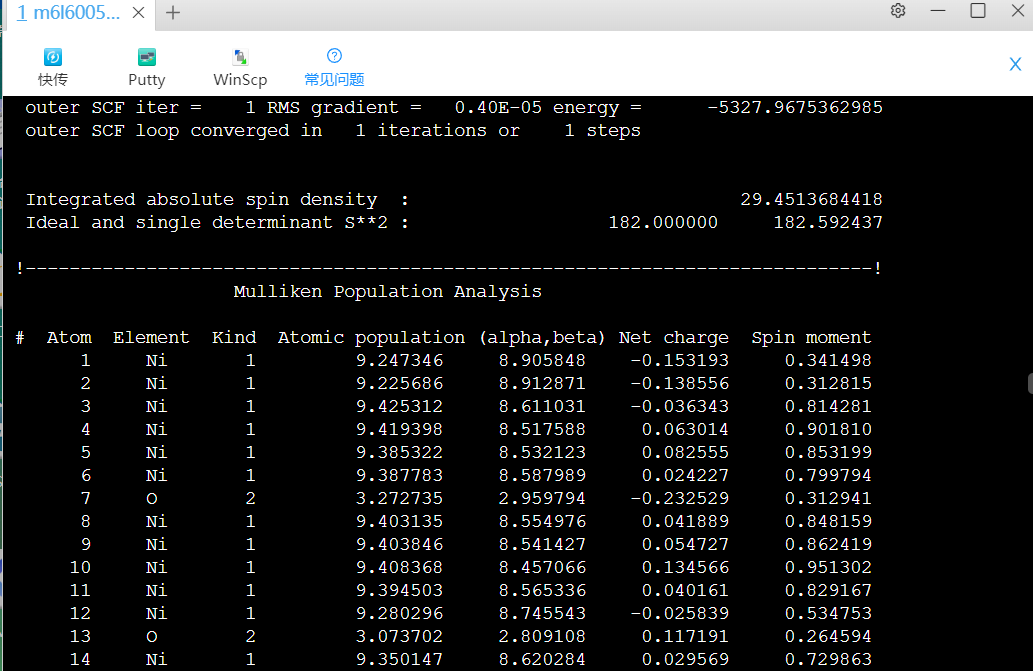This screenshot has height=671, width=1033.
Task: Launch the Putty tool
Action: (x=146, y=67)
